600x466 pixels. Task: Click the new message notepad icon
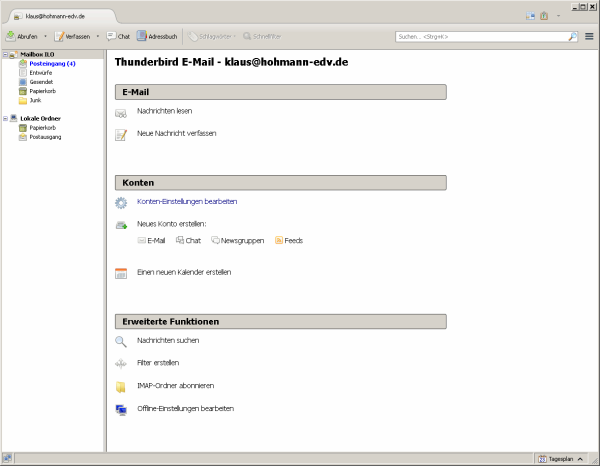click(121, 135)
